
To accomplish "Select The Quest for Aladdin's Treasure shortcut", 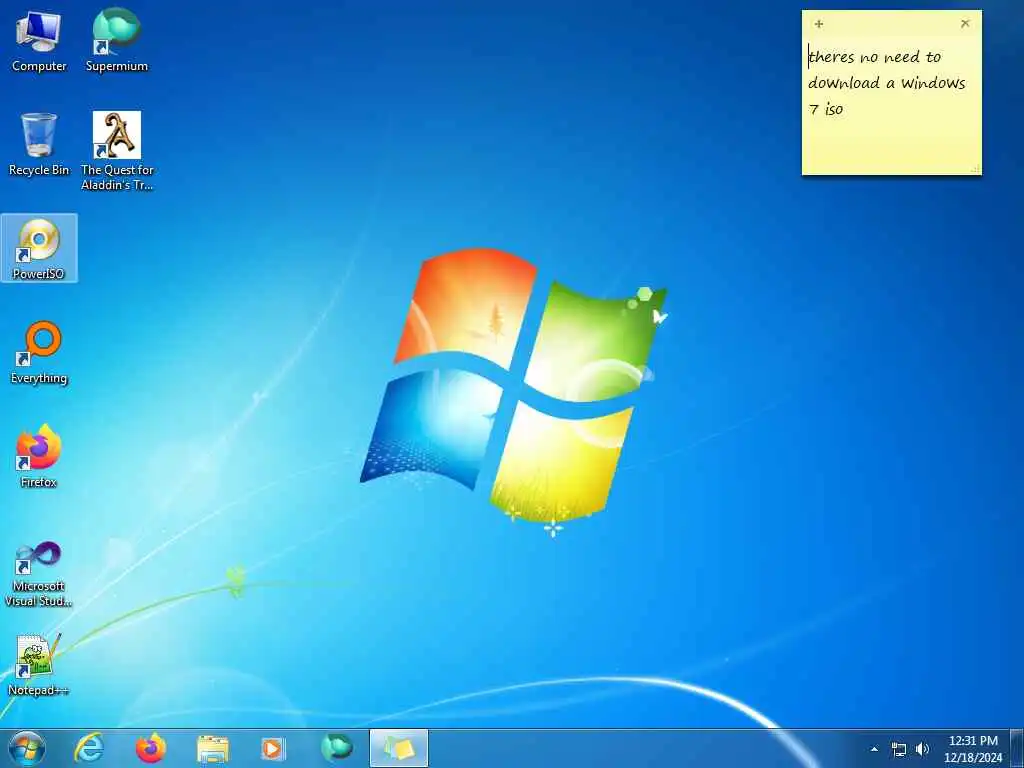I will pos(117,152).
